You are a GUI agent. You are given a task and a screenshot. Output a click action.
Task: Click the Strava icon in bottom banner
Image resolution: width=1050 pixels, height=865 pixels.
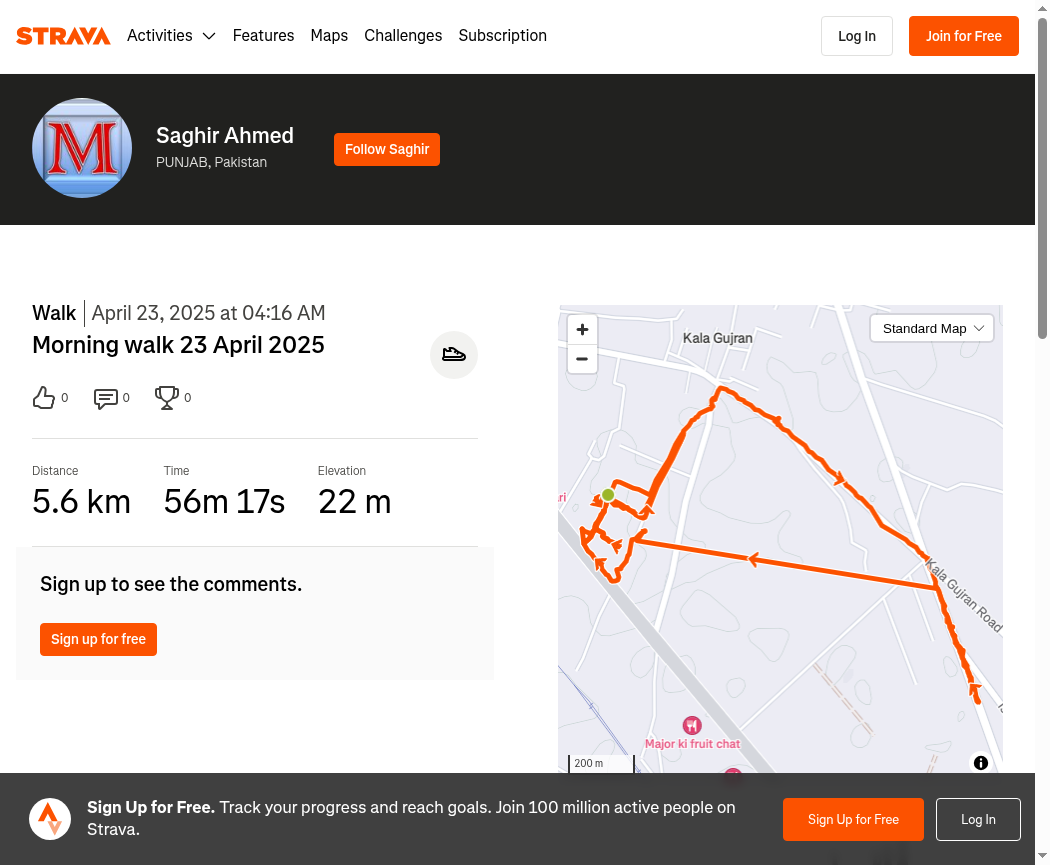pos(50,819)
